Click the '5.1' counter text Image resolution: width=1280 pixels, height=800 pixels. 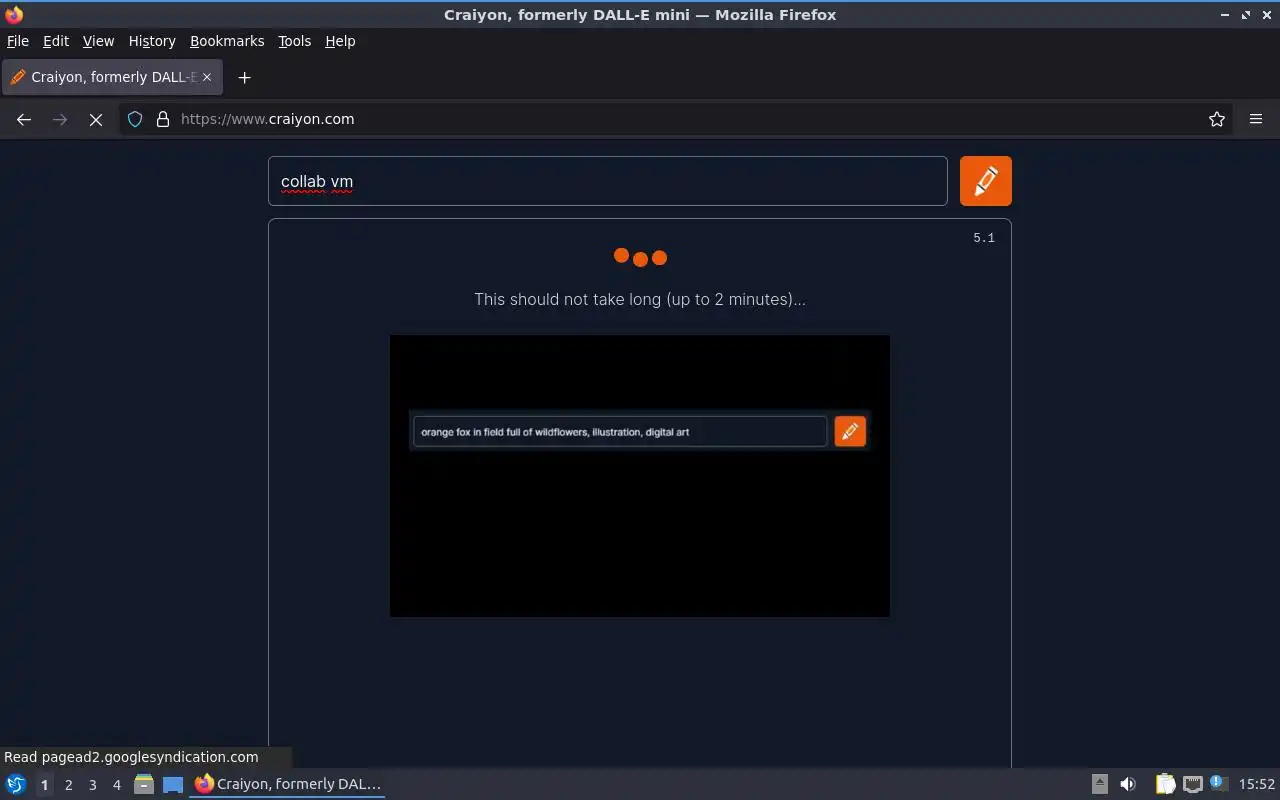[984, 238]
